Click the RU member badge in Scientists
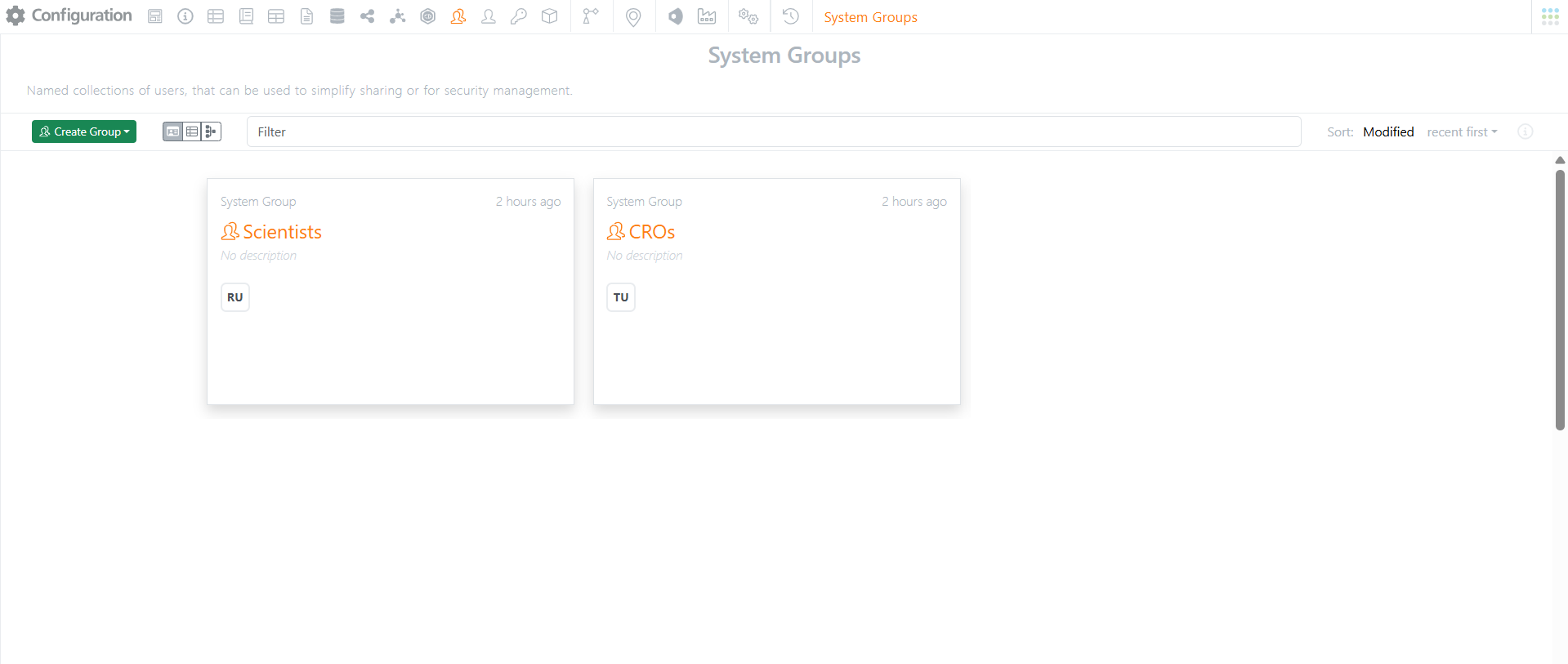The height and width of the screenshot is (664, 1568). [235, 297]
